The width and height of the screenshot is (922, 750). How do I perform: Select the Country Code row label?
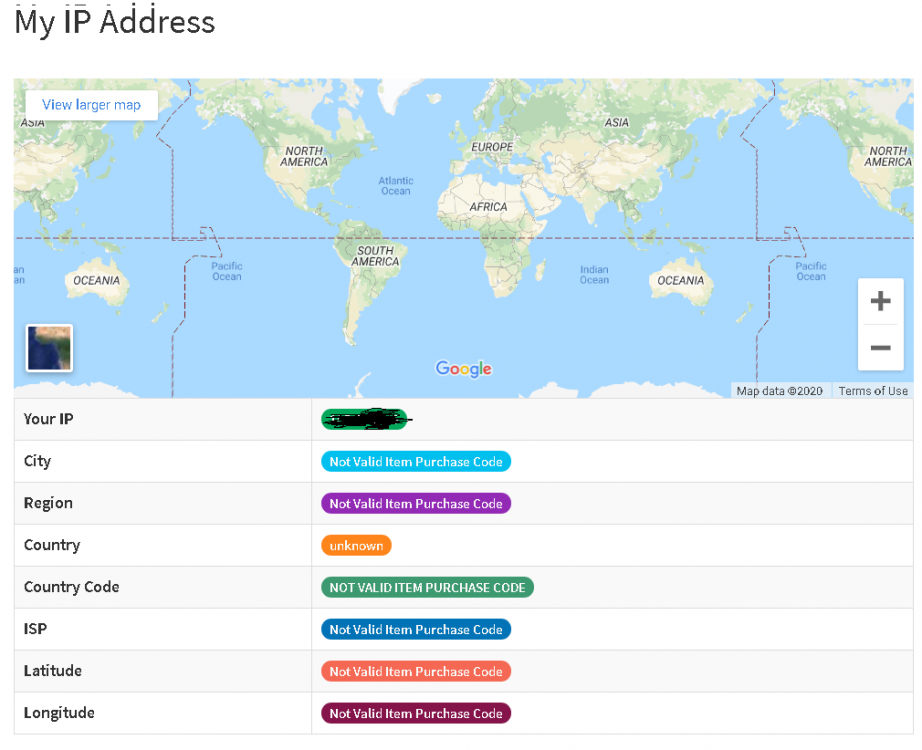[71, 587]
